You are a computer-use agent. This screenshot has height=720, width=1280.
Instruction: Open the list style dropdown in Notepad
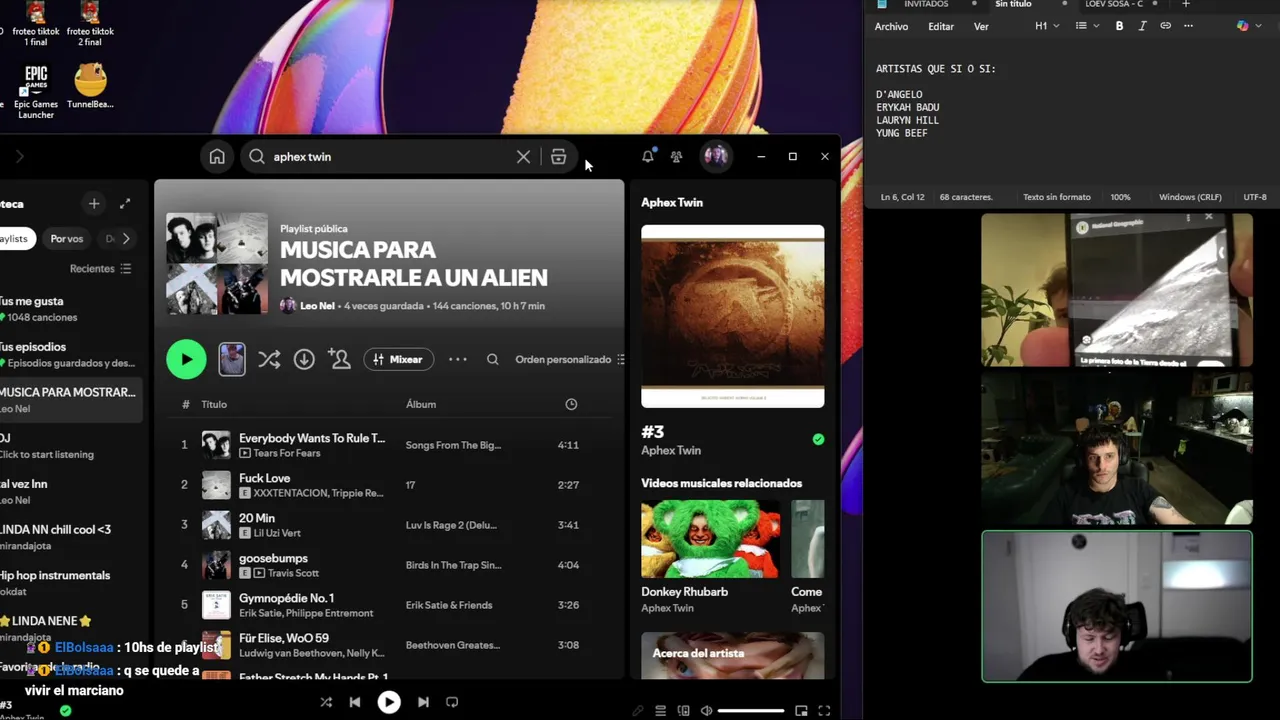(x=1087, y=26)
